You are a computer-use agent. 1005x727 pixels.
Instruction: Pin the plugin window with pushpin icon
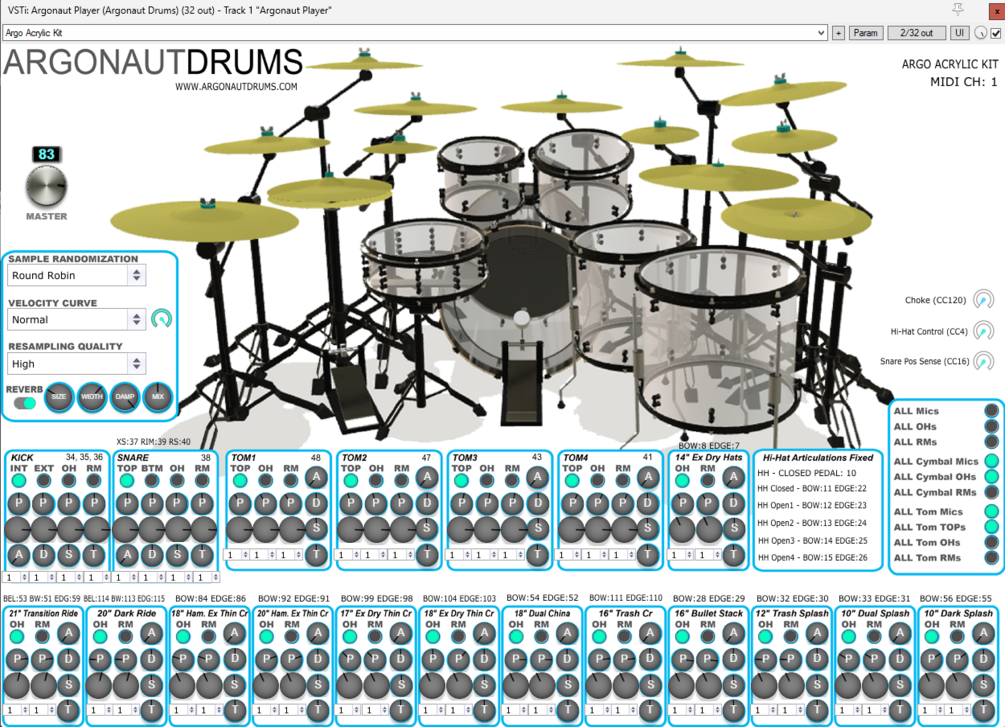(958, 9)
